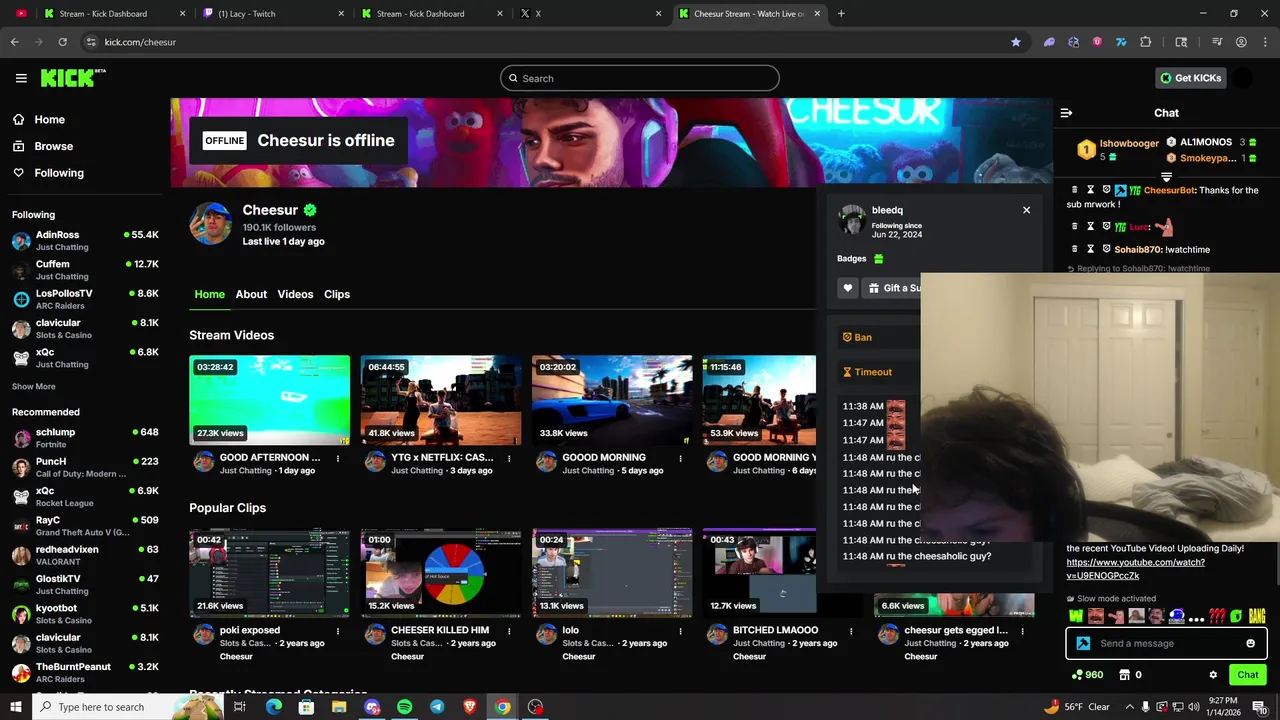This screenshot has height=720, width=1280.
Task: Timeout CheesurBot with the hourglass icon
Action: pyautogui.click(x=1091, y=190)
